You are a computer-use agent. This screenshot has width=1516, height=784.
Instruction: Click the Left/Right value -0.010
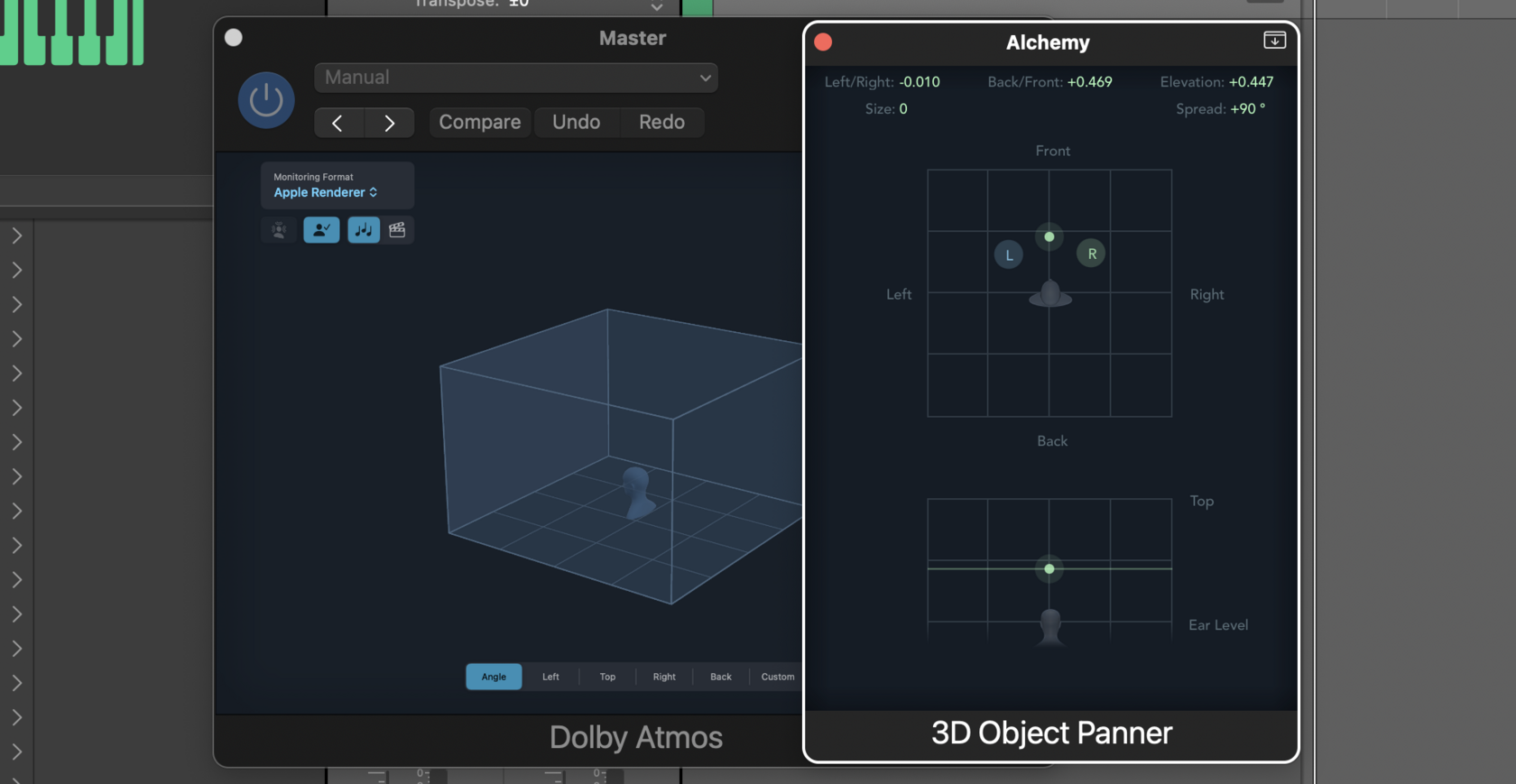920,82
